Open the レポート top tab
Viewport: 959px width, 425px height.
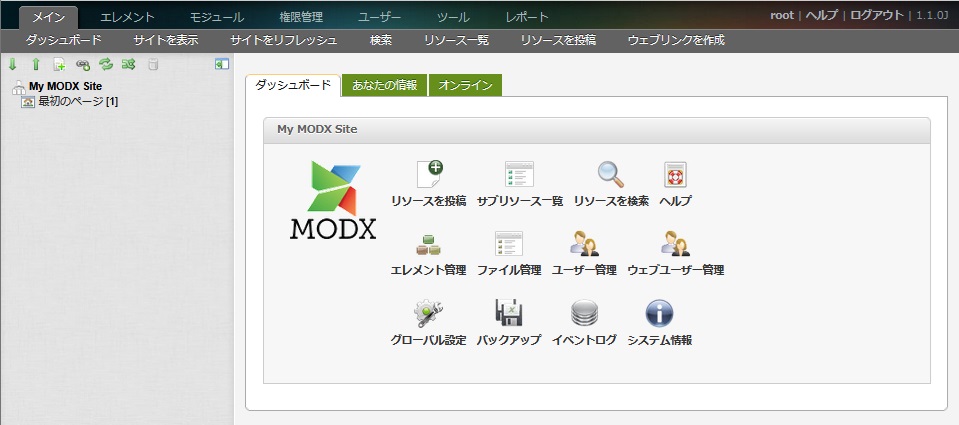(527, 17)
